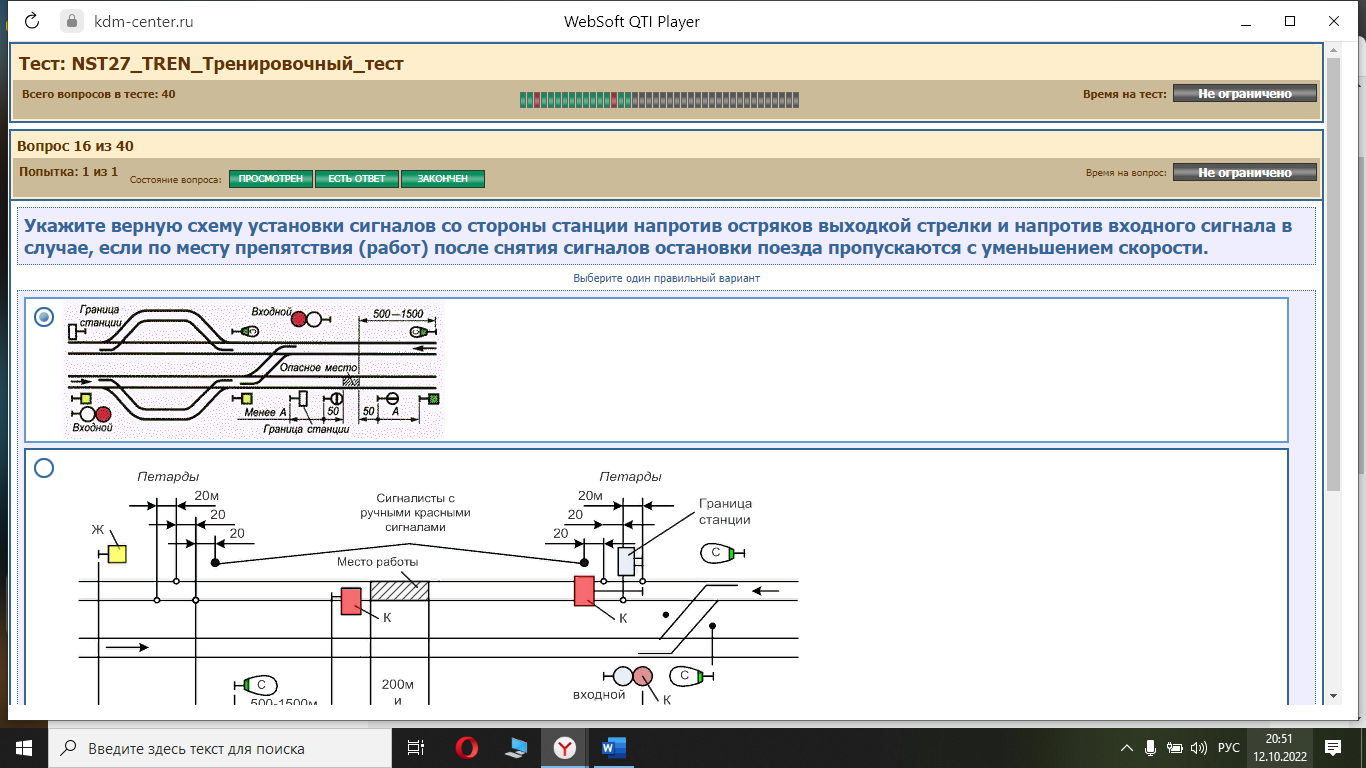This screenshot has width=1366, height=768.
Task: Open the Windows Start menu
Action: [x=24, y=747]
